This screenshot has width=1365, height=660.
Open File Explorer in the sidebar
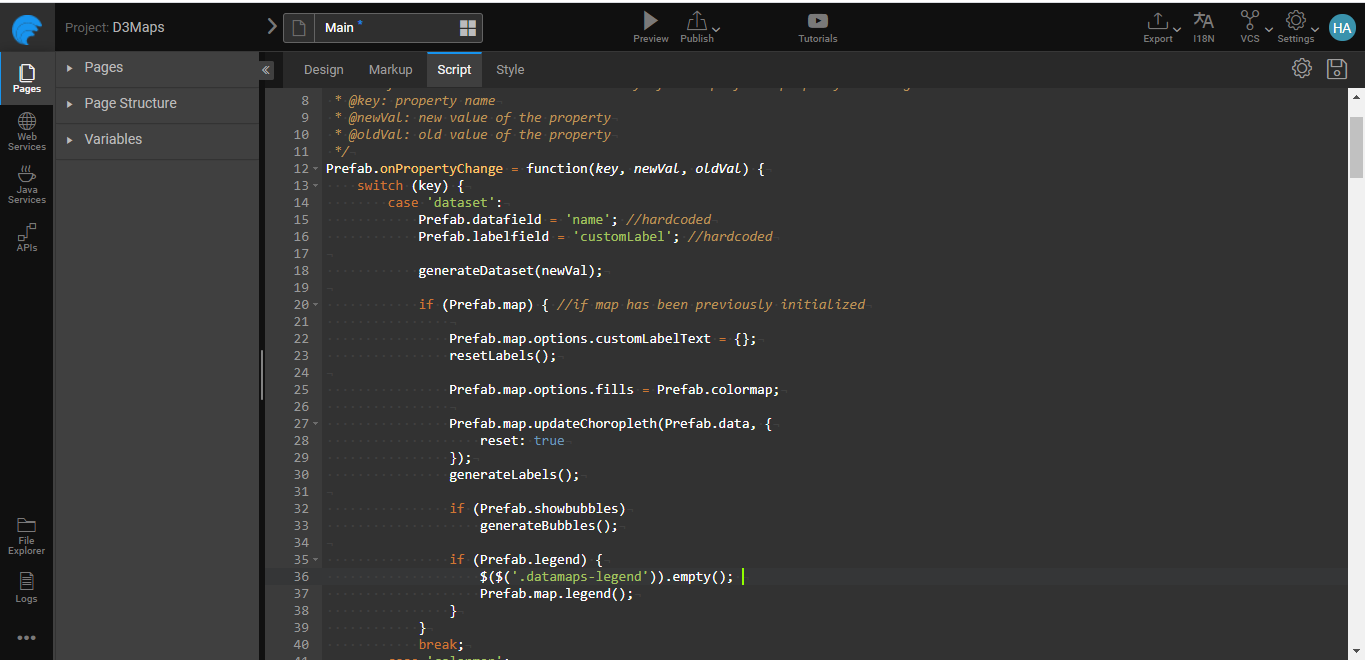(27, 536)
